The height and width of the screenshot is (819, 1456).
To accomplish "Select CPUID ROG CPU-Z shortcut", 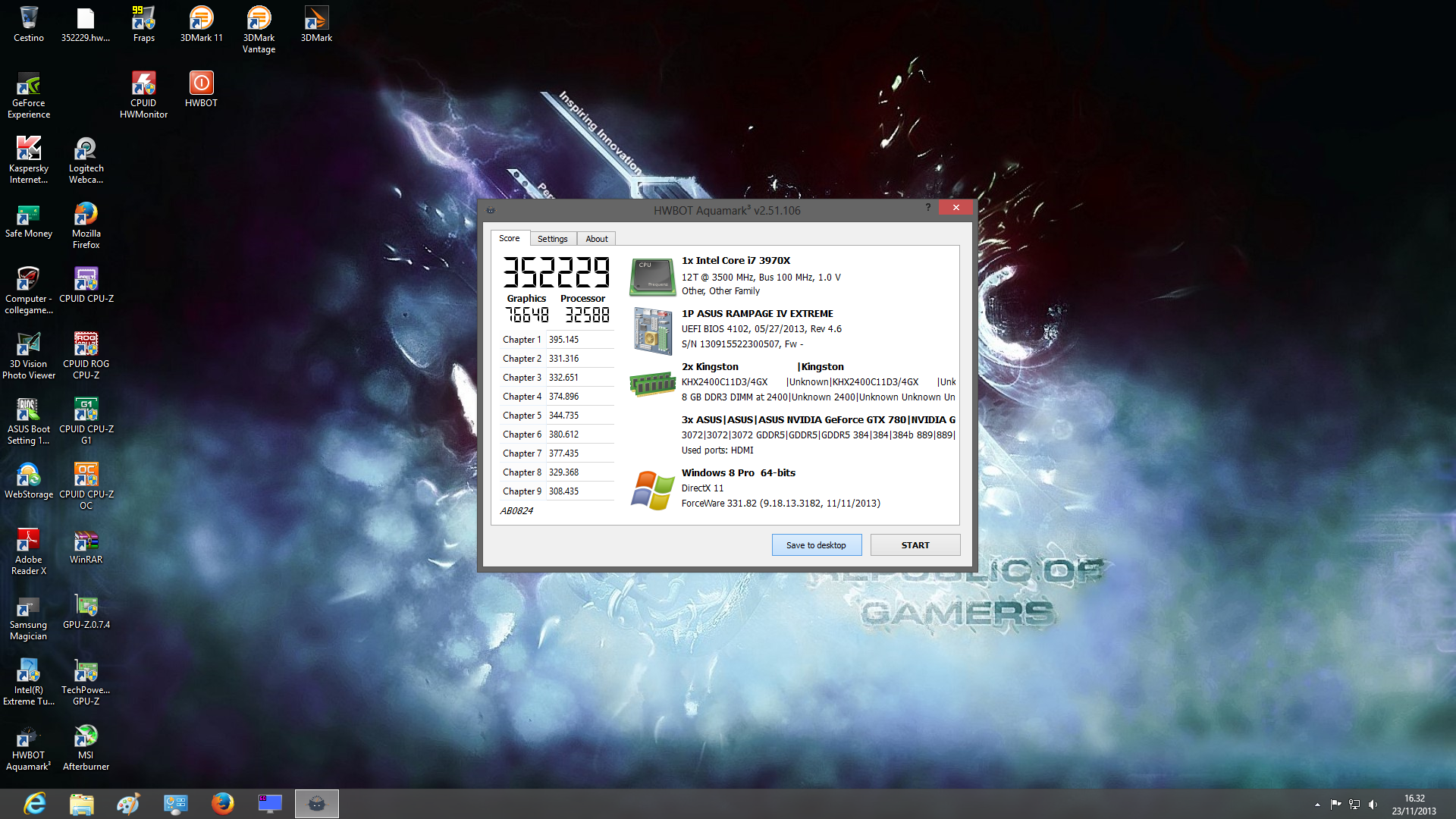I will pyautogui.click(x=86, y=356).
